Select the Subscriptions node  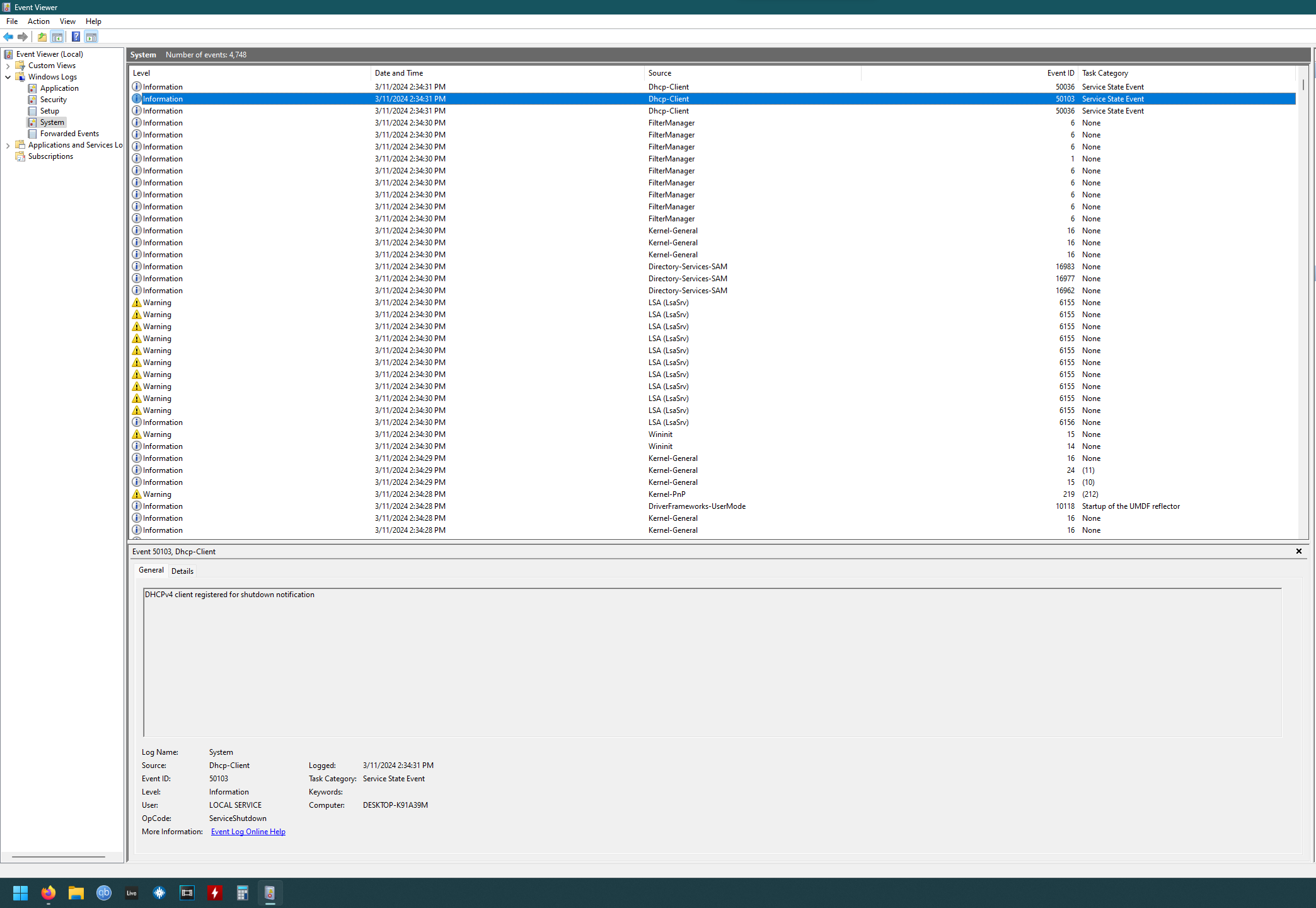point(50,156)
